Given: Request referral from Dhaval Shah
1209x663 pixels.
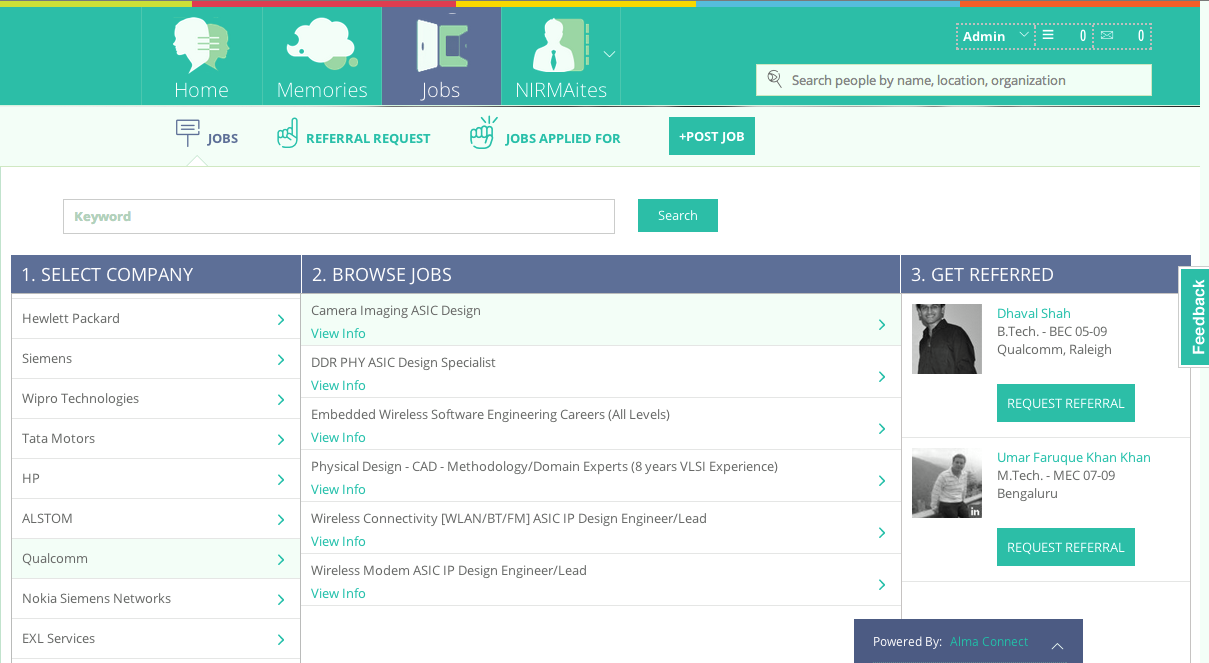Looking at the screenshot, I should pos(1066,403).
